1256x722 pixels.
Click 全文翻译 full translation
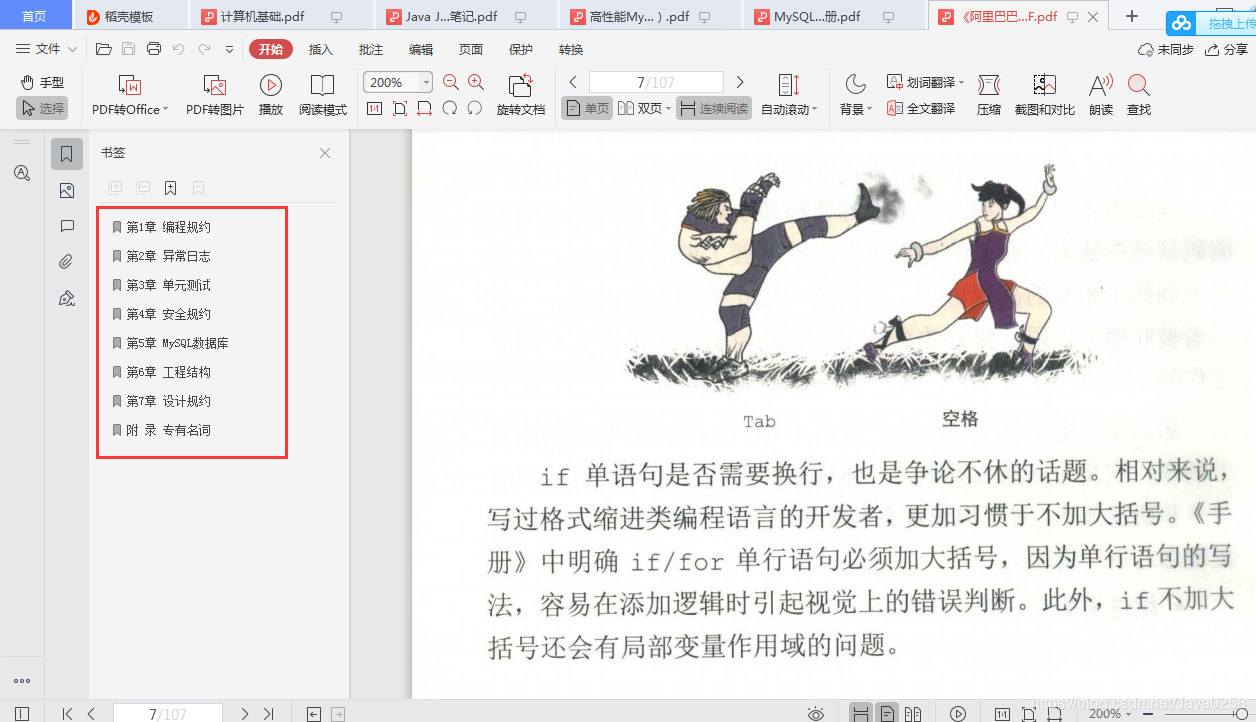(x=921, y=109)
